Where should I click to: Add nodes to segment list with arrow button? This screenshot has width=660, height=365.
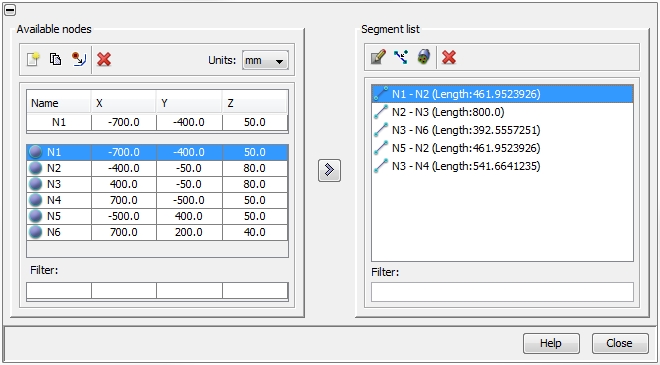point(329,170)
